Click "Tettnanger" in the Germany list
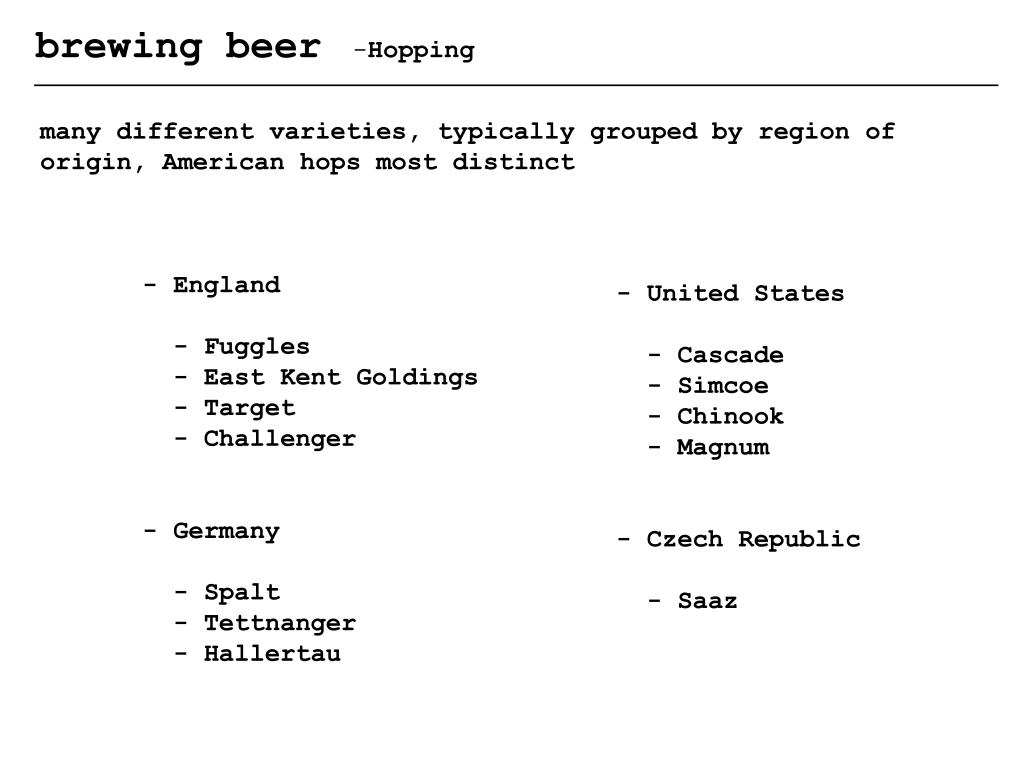 [x=279, y=623]
